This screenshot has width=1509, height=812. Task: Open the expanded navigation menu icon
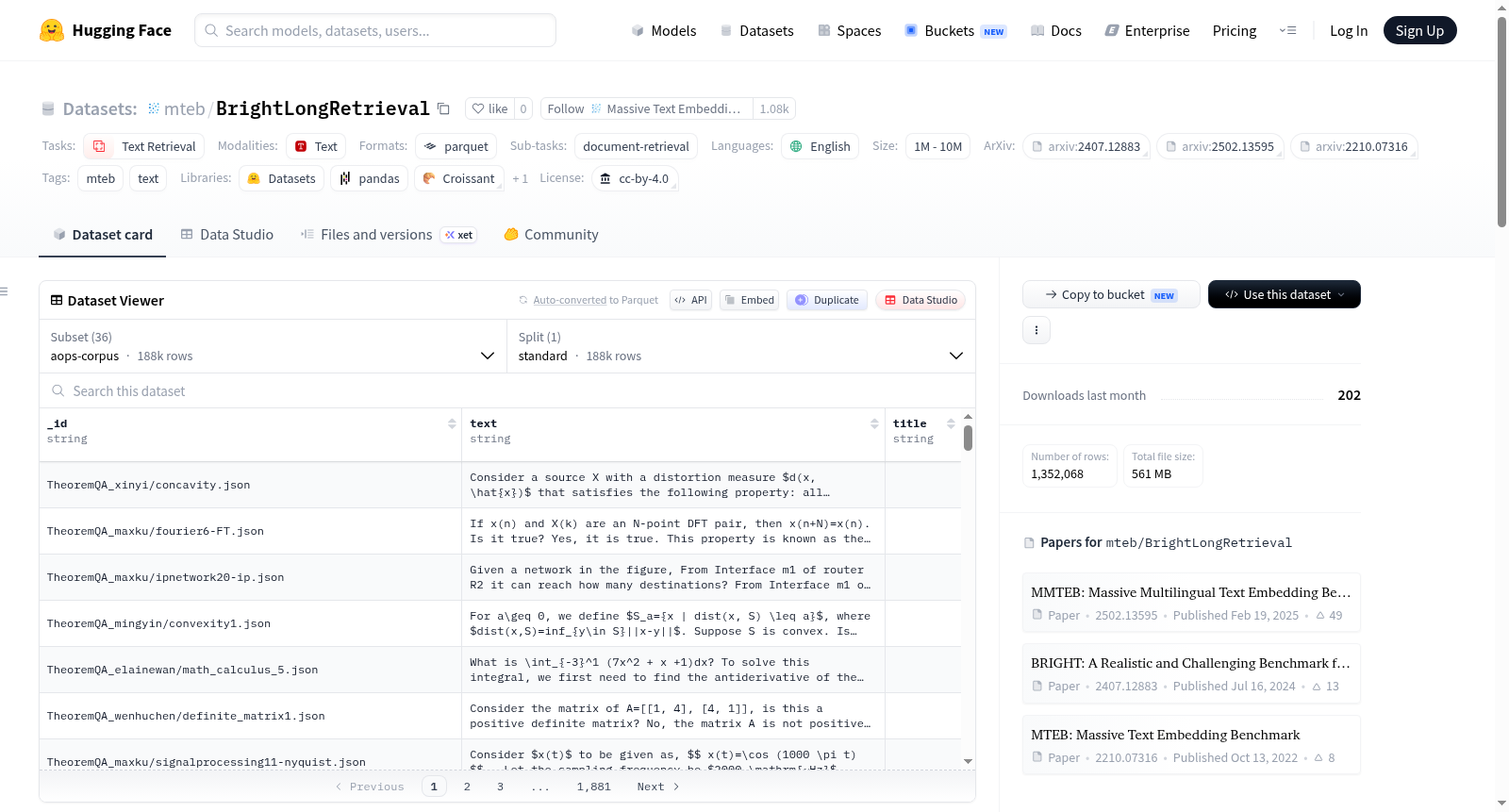[1287, 30]
